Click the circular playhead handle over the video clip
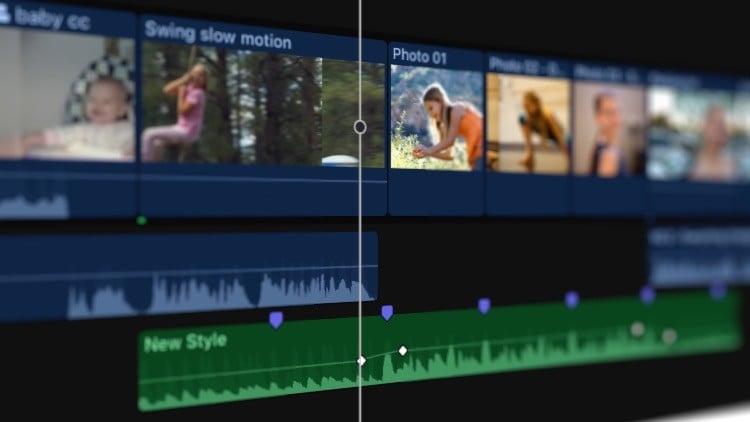The image size is (750, 422). [x=360, y=127]
